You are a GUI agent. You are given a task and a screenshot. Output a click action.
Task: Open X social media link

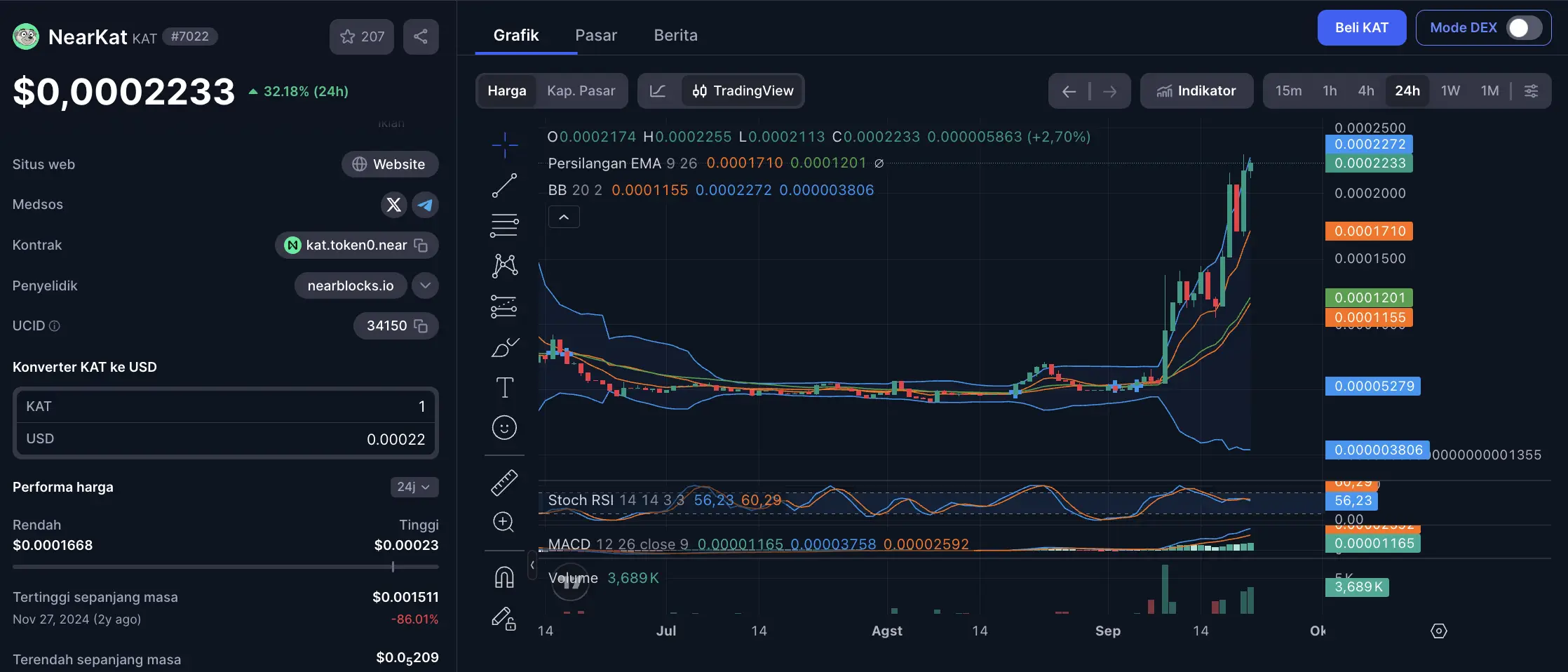(394, 205)
